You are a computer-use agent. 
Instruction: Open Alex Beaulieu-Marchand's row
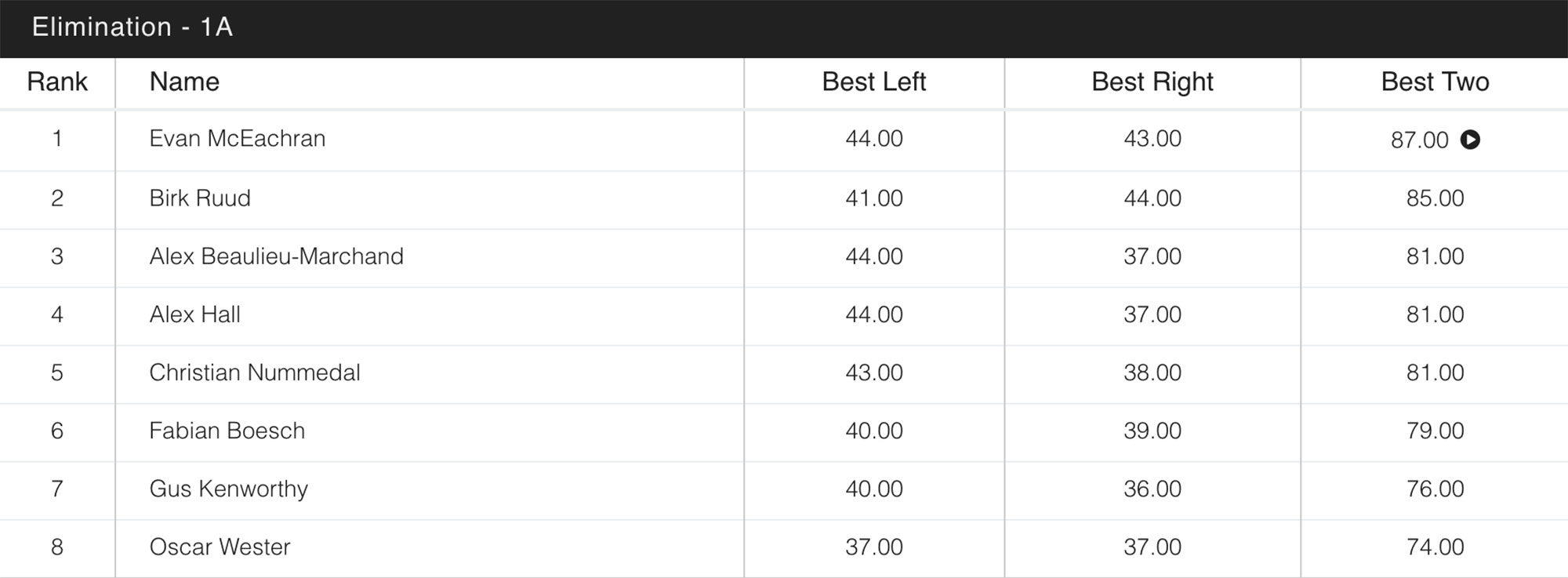(276, 256)
